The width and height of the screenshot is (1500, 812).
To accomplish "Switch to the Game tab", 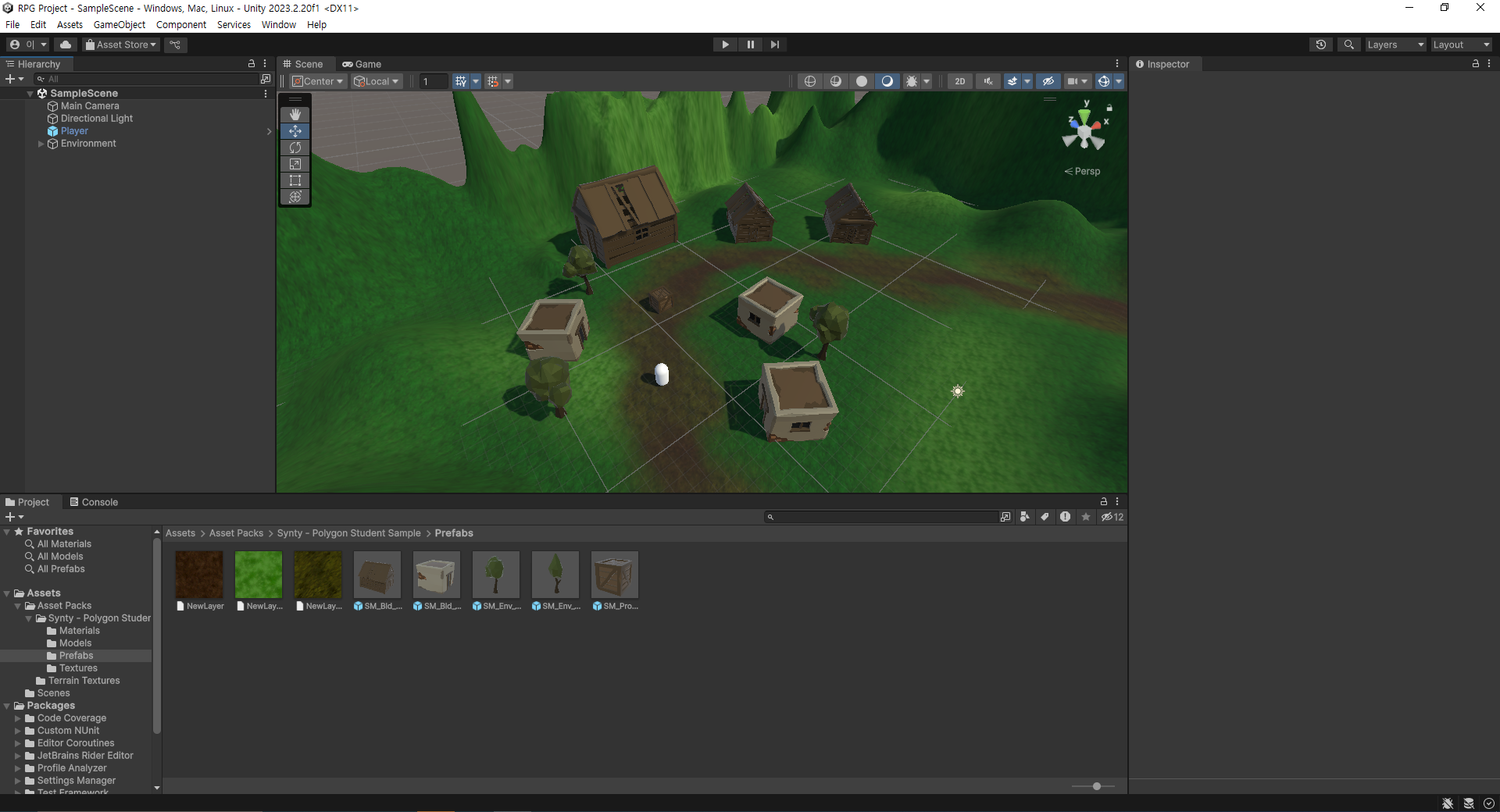I will point(362,64).
